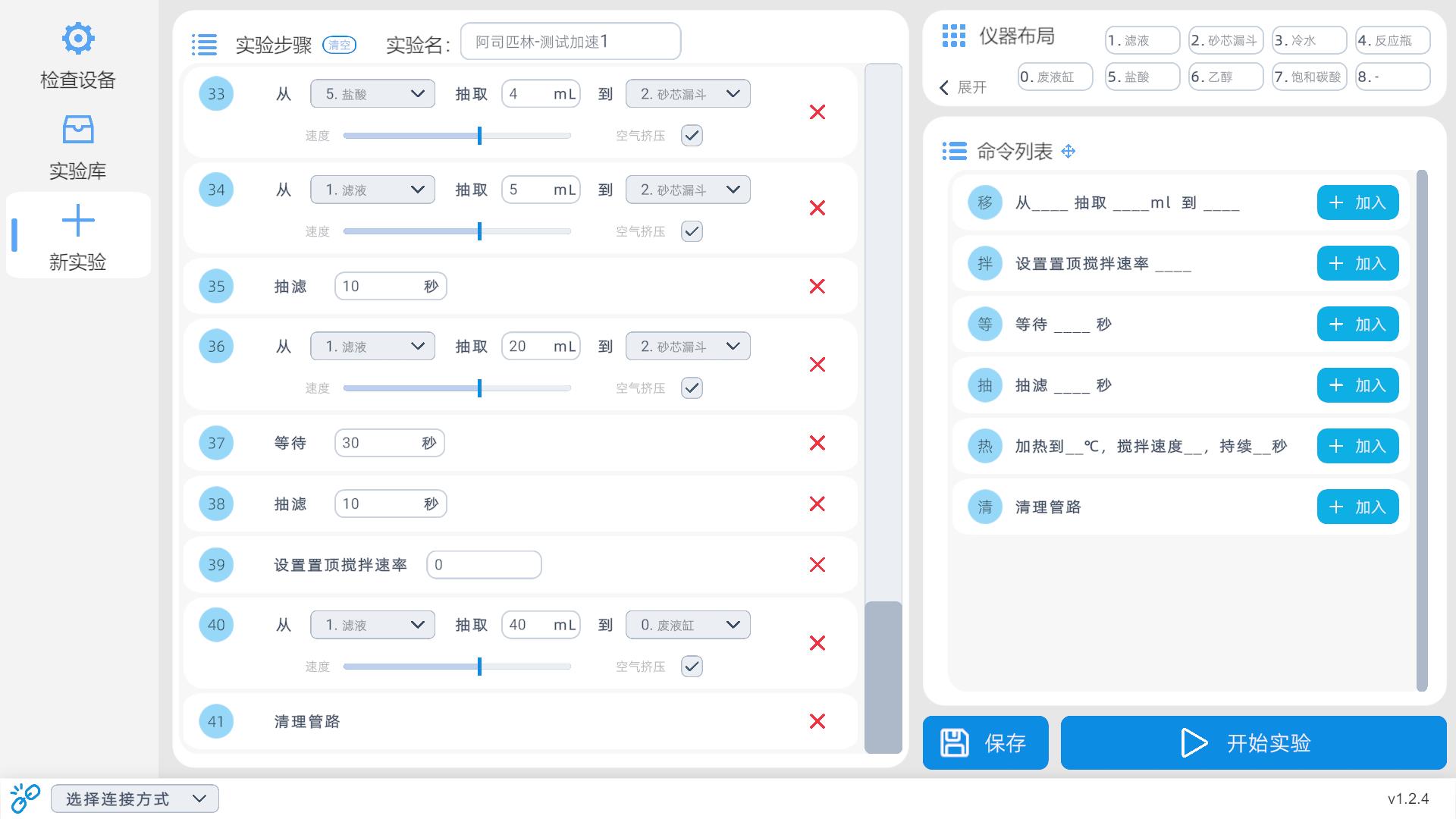Toggle 空气挤压 checkbox on step 33
Screen dimensions: 1456x819
pos(690,135)
